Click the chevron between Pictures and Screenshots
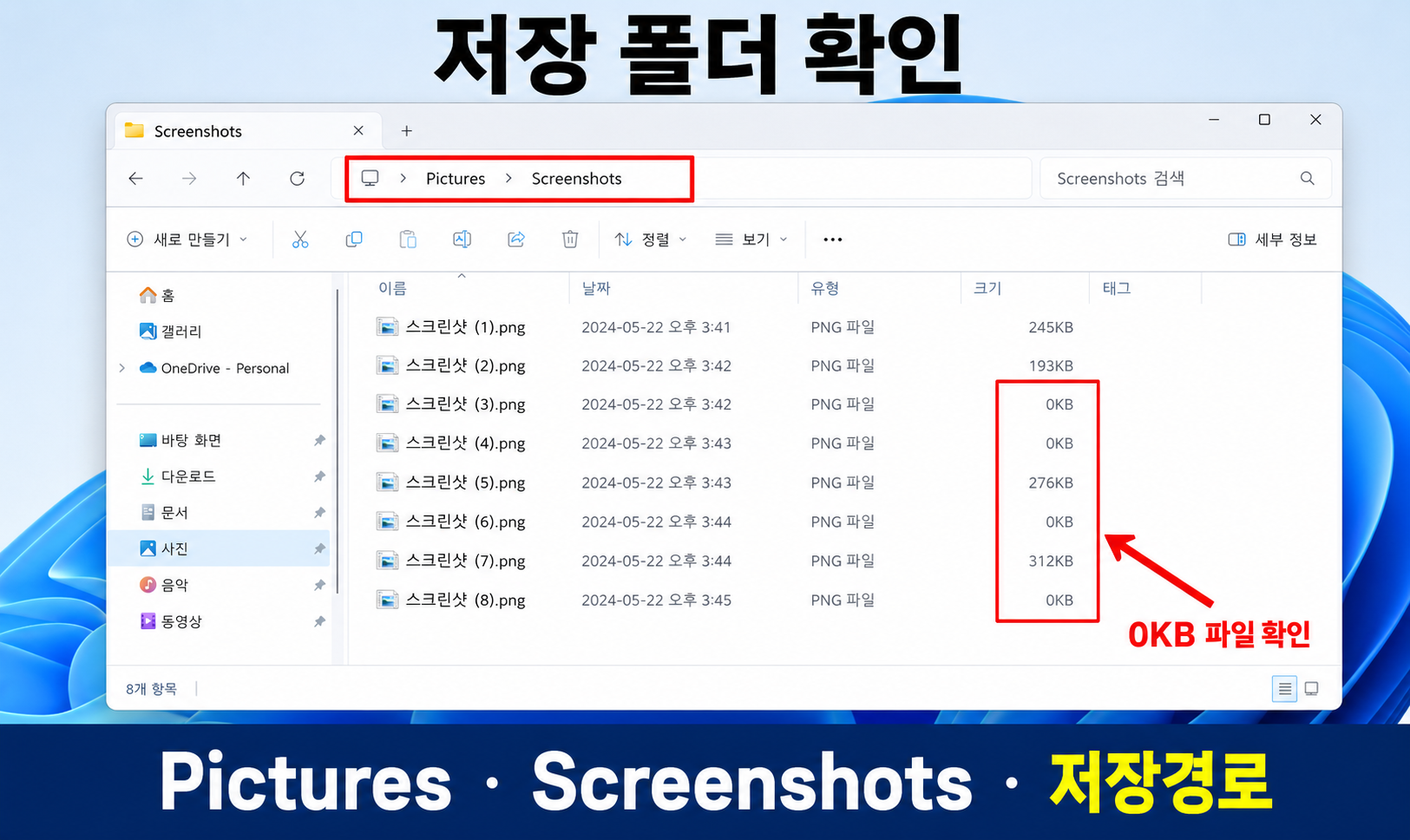 point(509,179)
